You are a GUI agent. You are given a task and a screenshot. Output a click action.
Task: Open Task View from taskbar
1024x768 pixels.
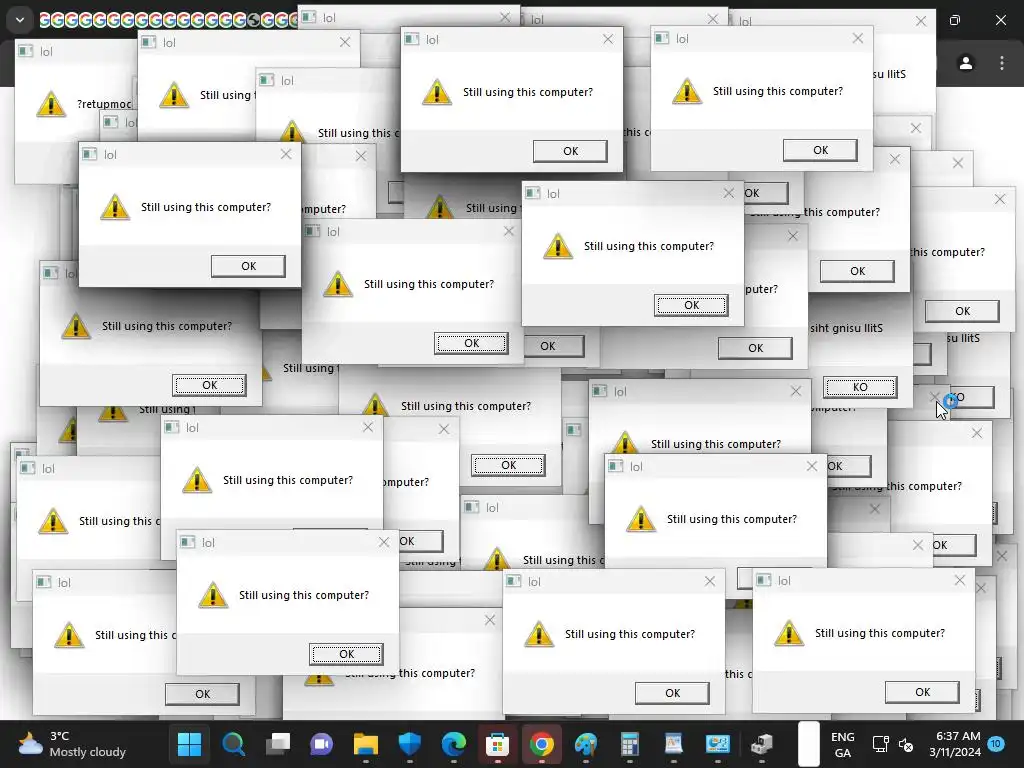tap(278, 744)
